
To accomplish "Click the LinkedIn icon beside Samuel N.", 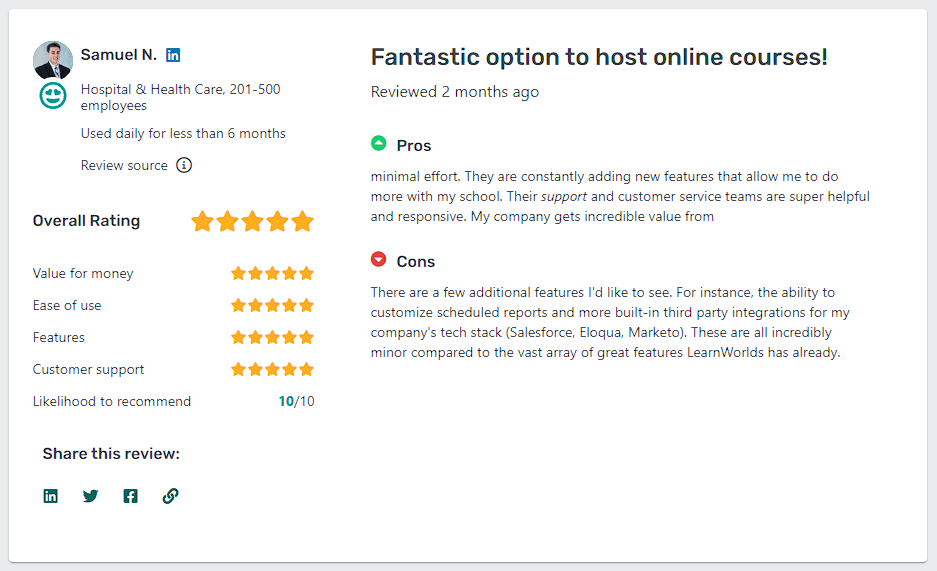I will pyautogui.click(x=174, y=55).
